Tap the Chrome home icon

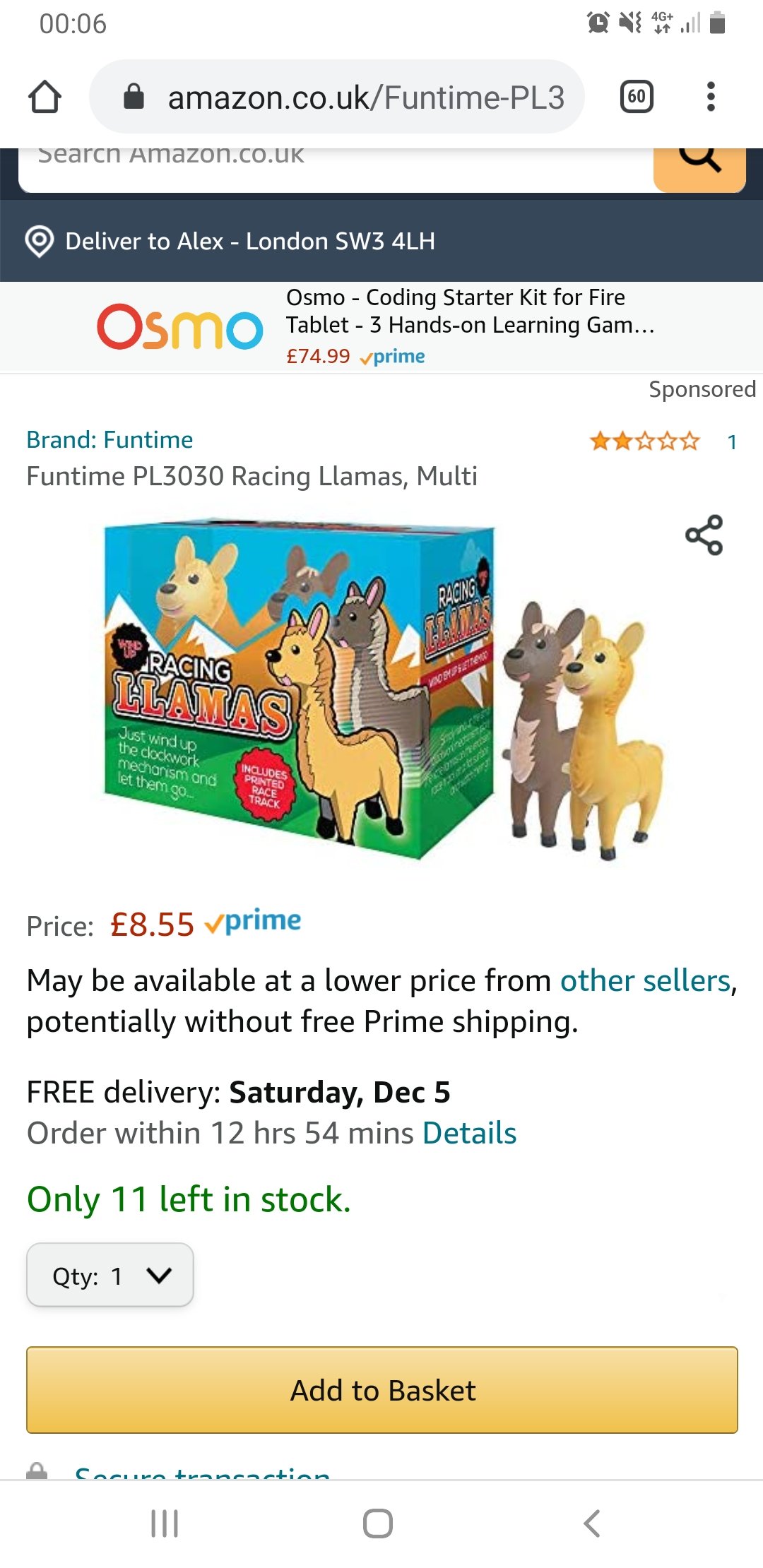pyautogui.click(x=45, y=97)
